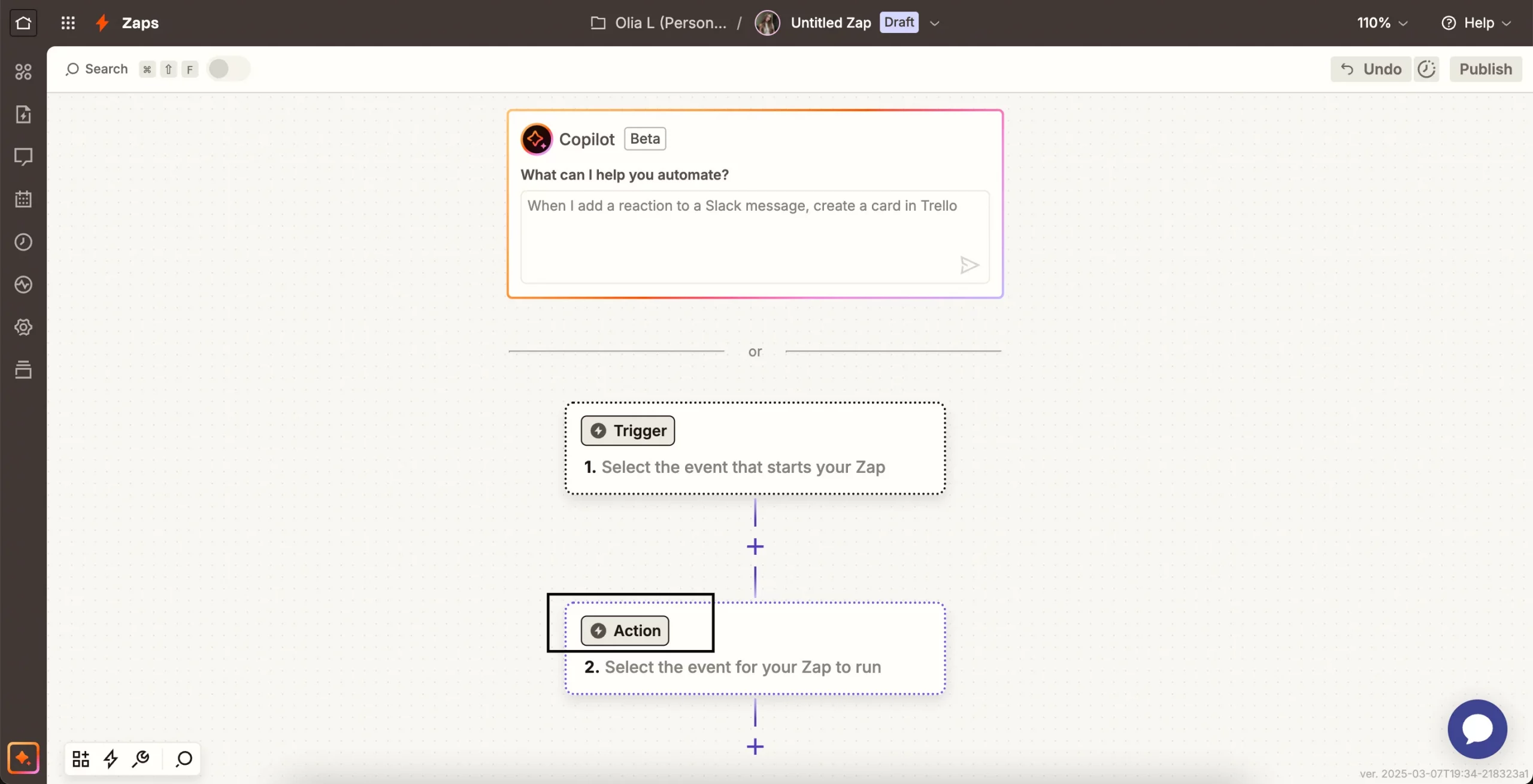Viewport: 1533px width, 784px height.
Task: Click the Action button
Action: (625, 630)
